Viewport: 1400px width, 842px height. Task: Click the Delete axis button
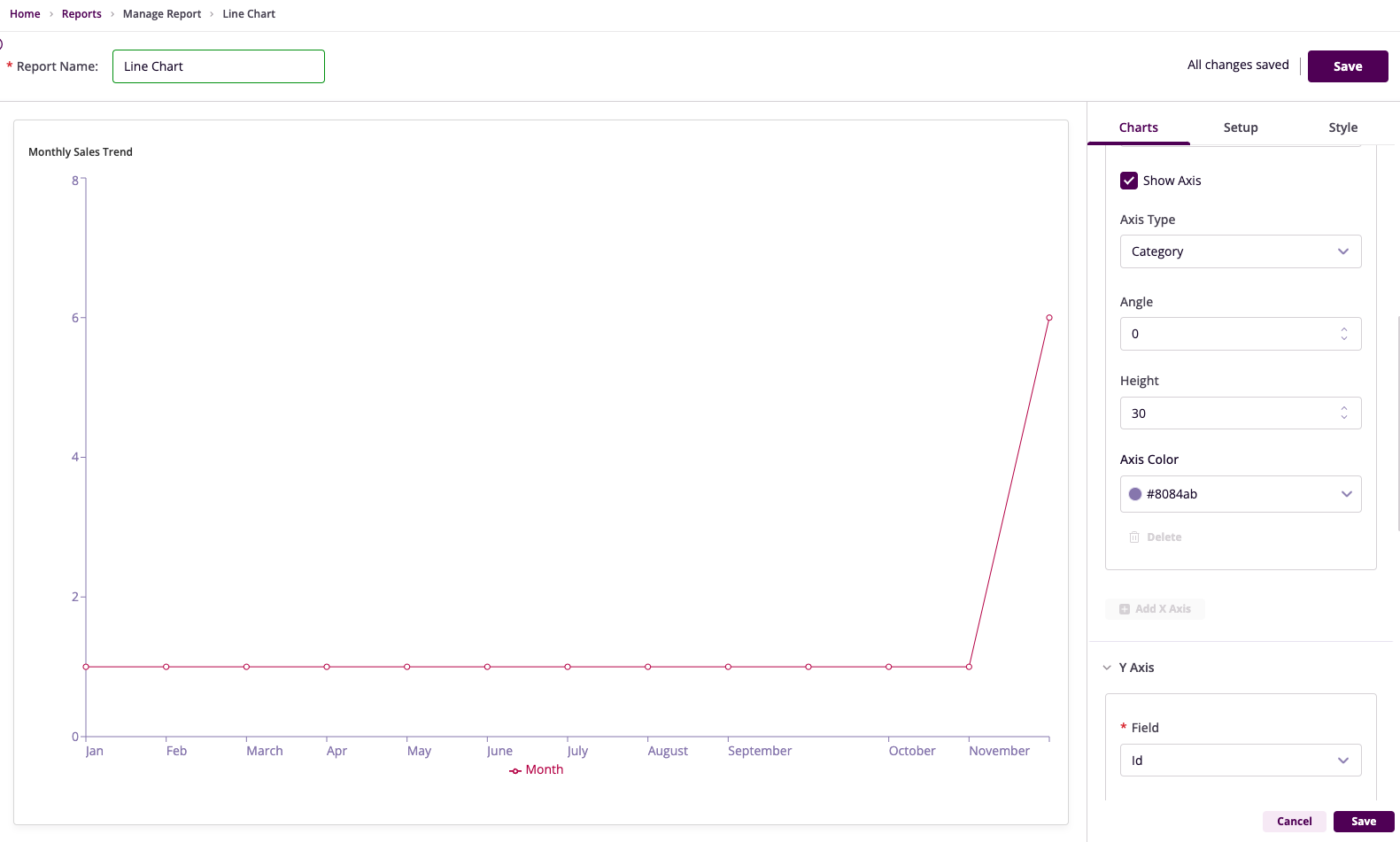tap(1156, 537)
